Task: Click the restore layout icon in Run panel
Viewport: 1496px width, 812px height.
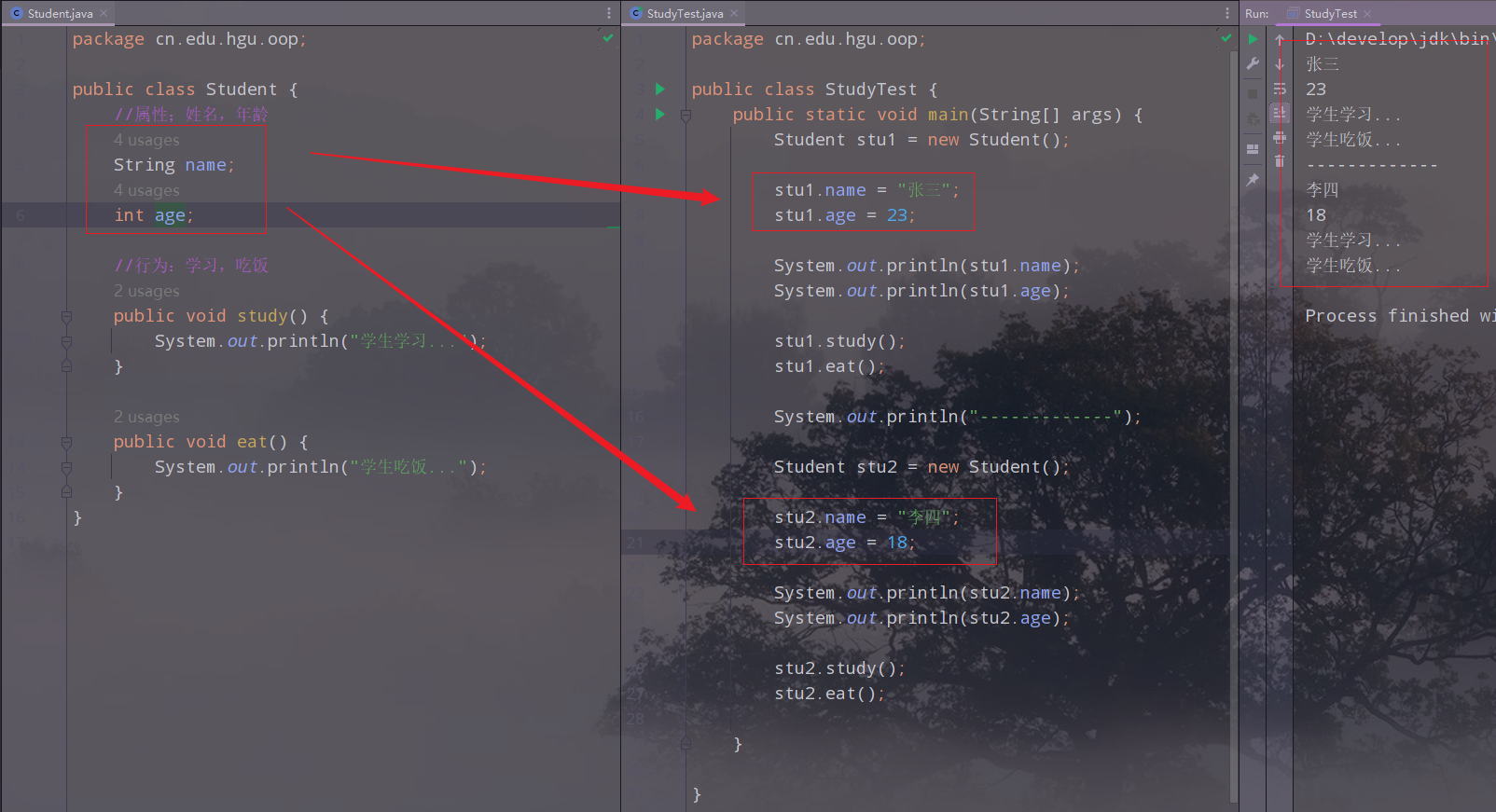Action: (x=1253, y=149)
